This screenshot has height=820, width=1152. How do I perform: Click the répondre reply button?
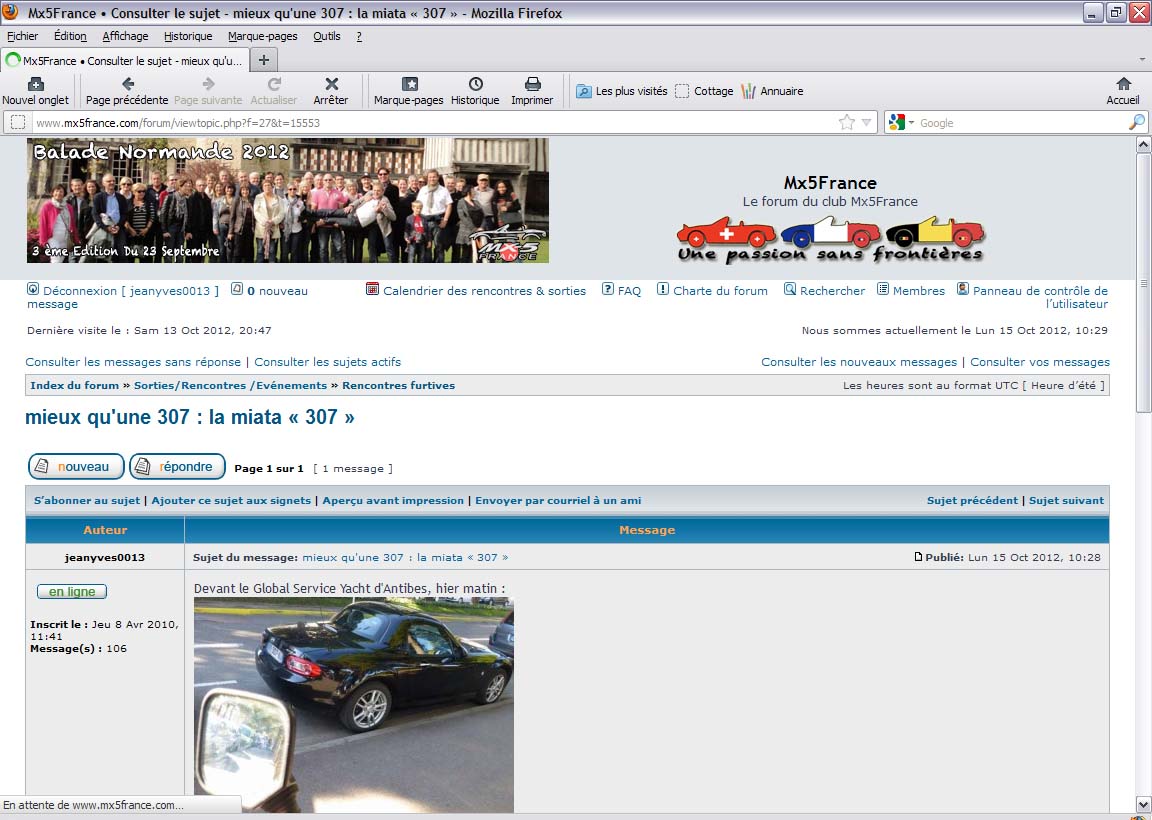[x=177, y=467]
